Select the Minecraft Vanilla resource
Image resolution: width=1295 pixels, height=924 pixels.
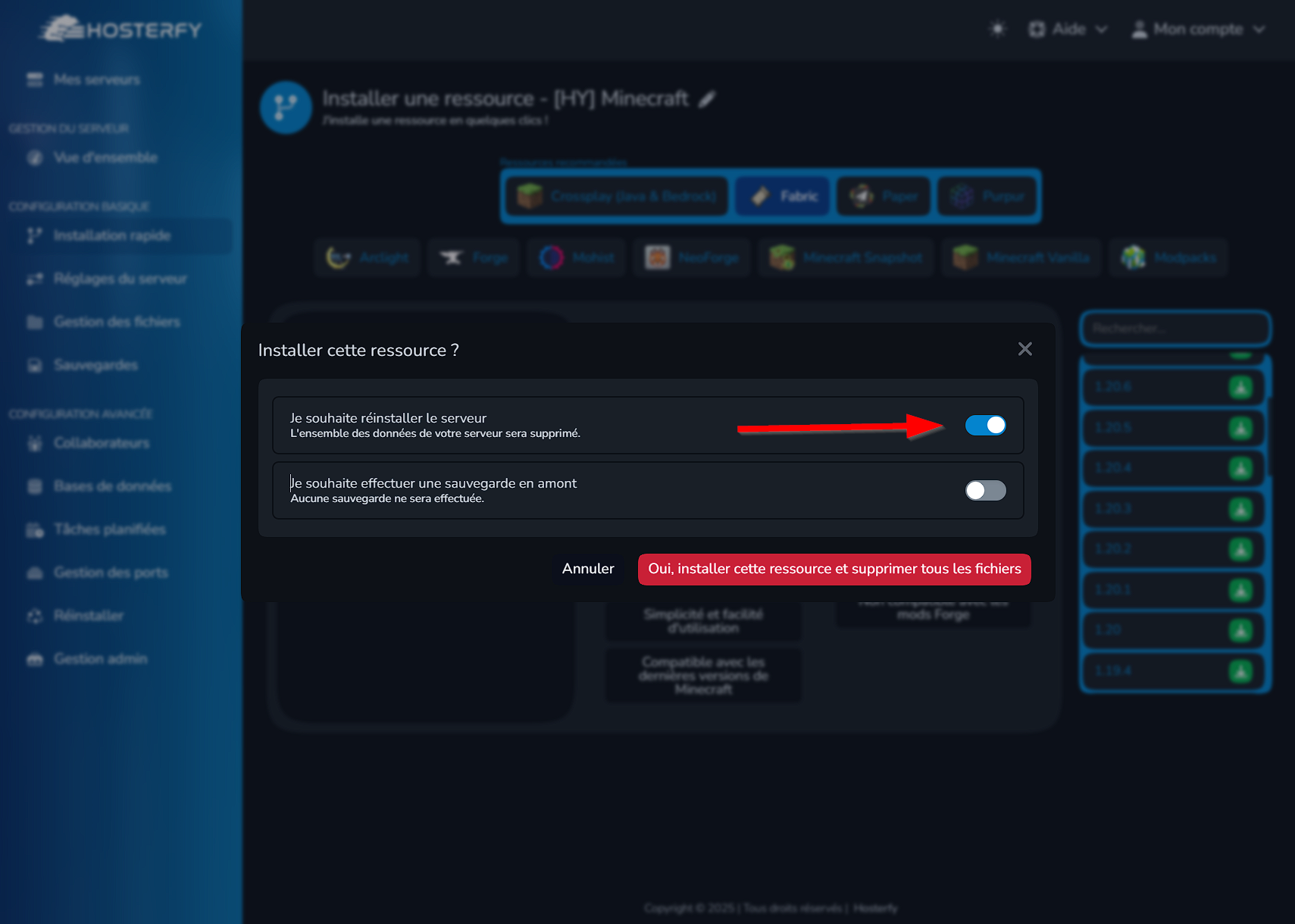pyautogui.click(x=1021, y=258)
